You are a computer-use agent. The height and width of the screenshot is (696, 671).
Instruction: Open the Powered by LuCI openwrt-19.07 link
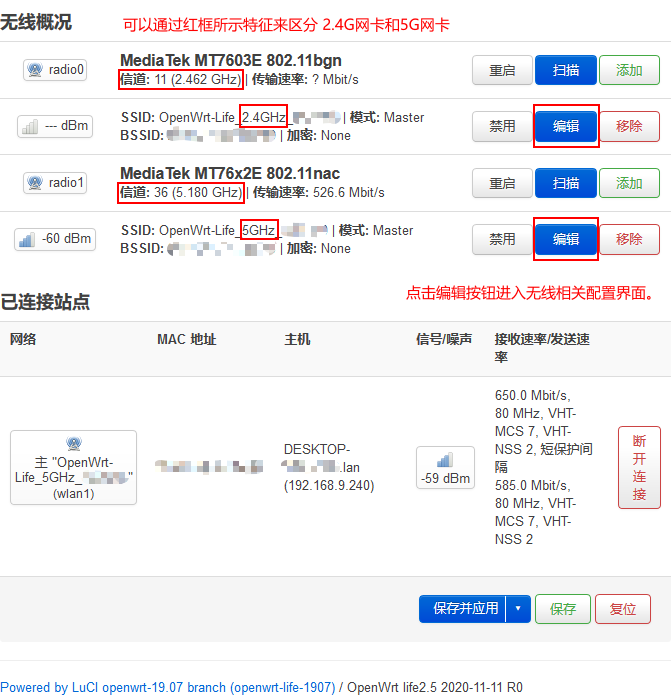167,687
